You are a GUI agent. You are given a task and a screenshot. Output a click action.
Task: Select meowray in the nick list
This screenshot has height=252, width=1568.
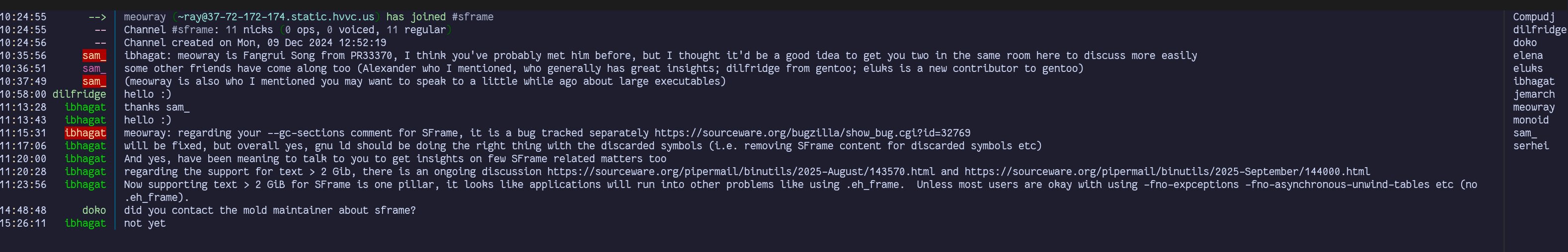[x=1534, y=108]
